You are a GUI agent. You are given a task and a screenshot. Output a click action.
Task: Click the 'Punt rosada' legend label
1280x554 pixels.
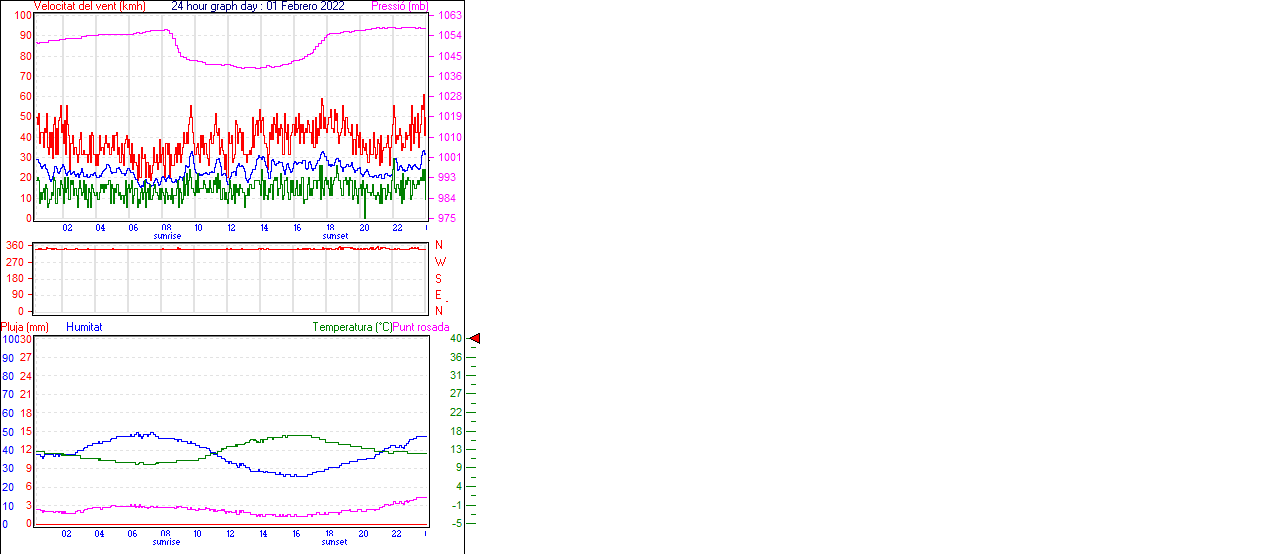click(x=421, y=327)
